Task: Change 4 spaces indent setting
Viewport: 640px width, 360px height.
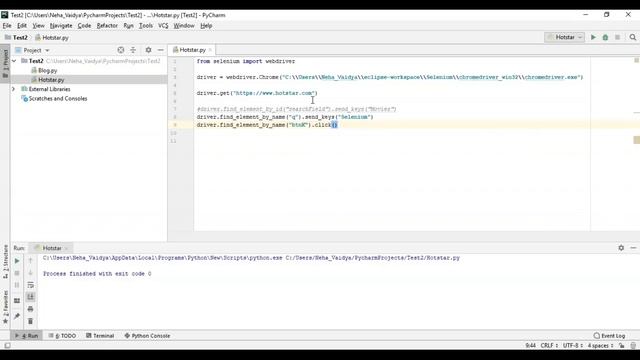Action: (x=600, y=345)
